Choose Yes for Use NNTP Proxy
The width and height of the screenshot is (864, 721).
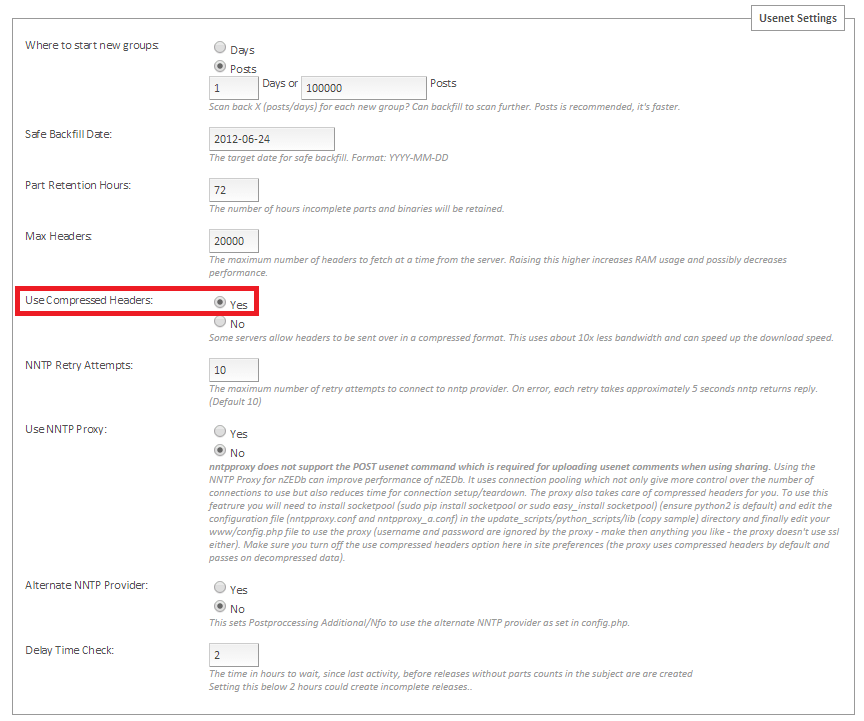tap(220, 432)
